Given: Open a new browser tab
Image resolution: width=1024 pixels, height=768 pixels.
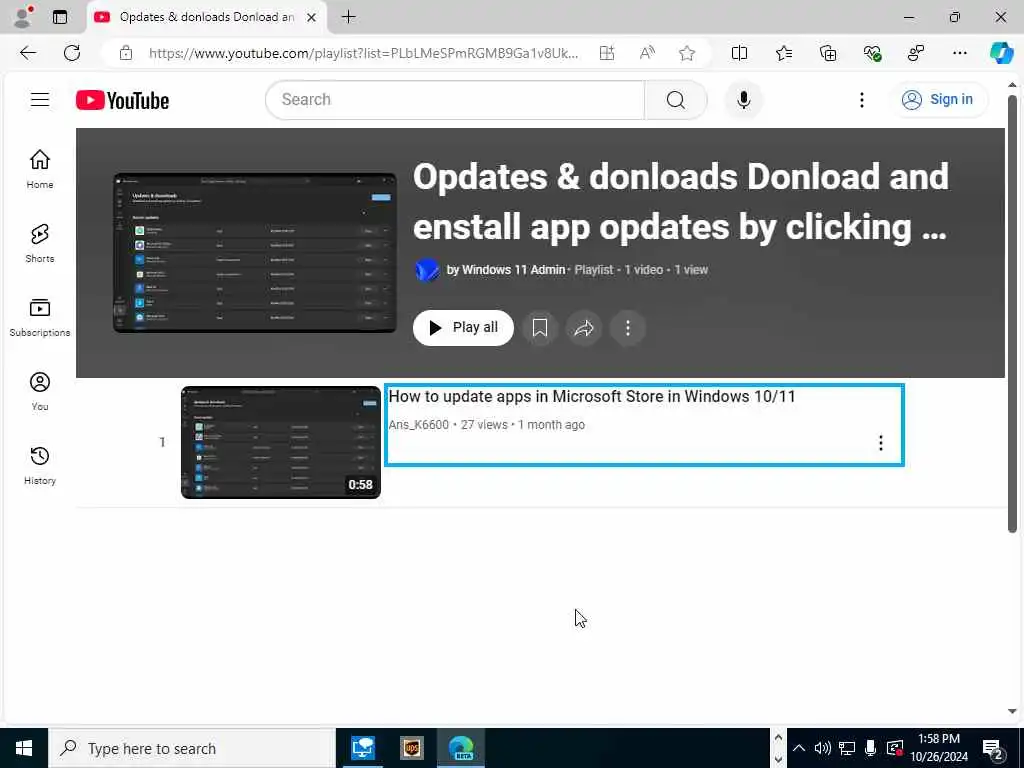Looking at the screenshot, I should 349,17.
